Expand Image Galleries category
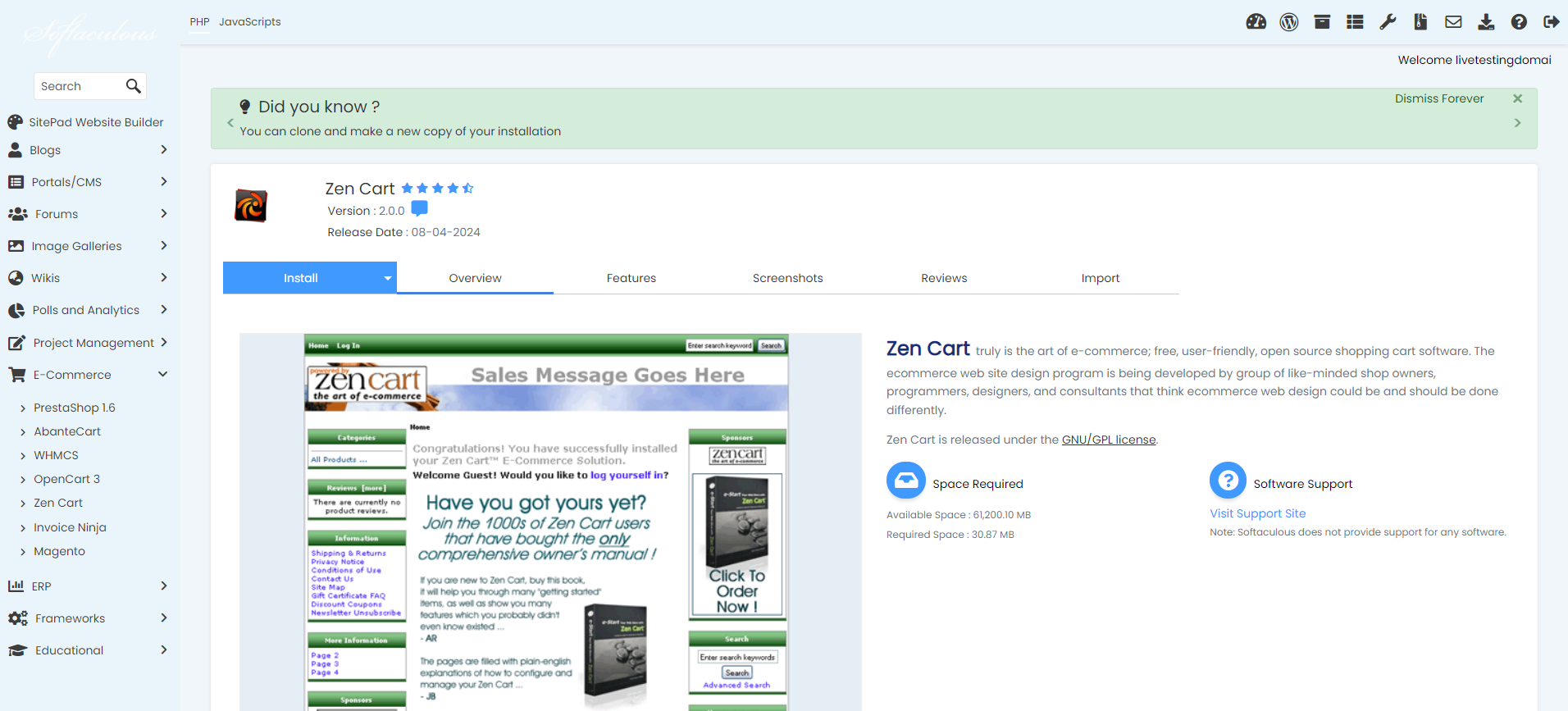Image resolution: width=1568 pixels, height=711 pixels. [x=87, y=246]
